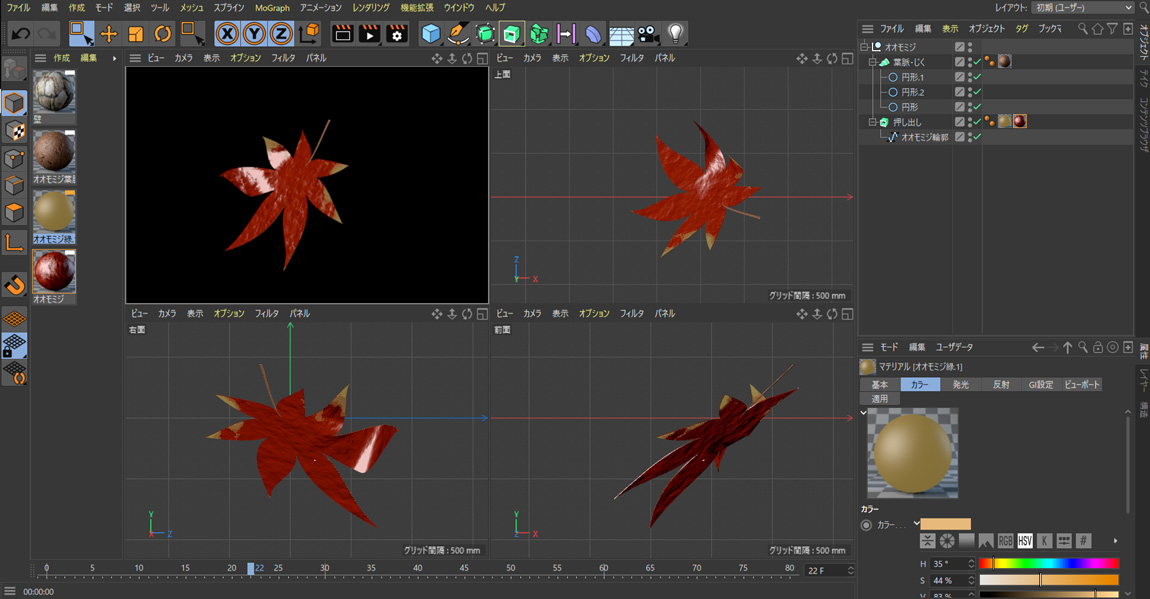1150x599 pixels.
Task: Click the Cube primitive icon
Action: click(430, 34)
